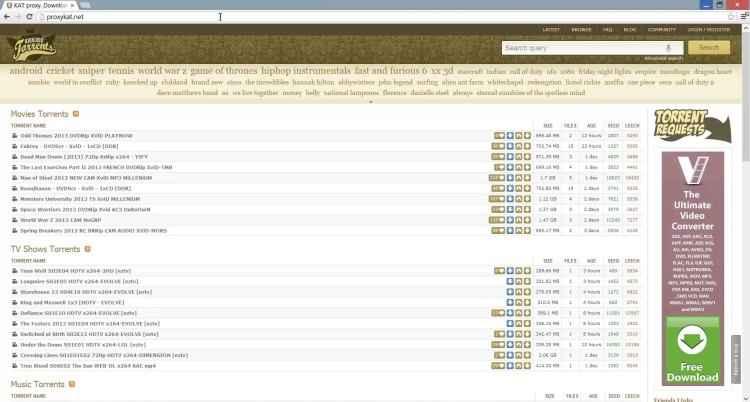Click the blue icon in Monsters University row

click(510, 199)
